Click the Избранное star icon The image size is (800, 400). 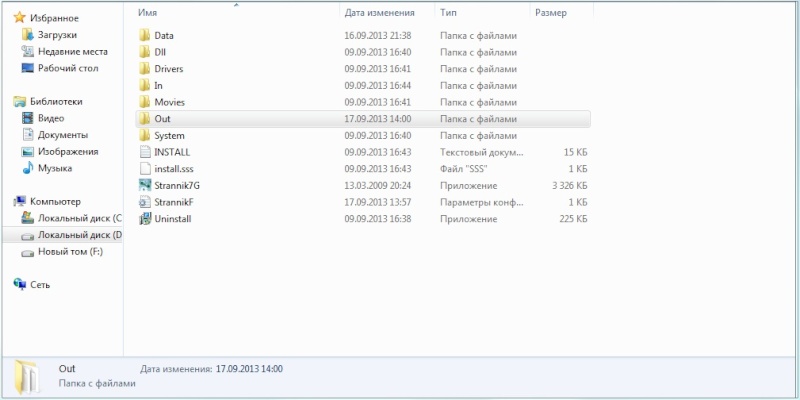click(x=19, y=18)
